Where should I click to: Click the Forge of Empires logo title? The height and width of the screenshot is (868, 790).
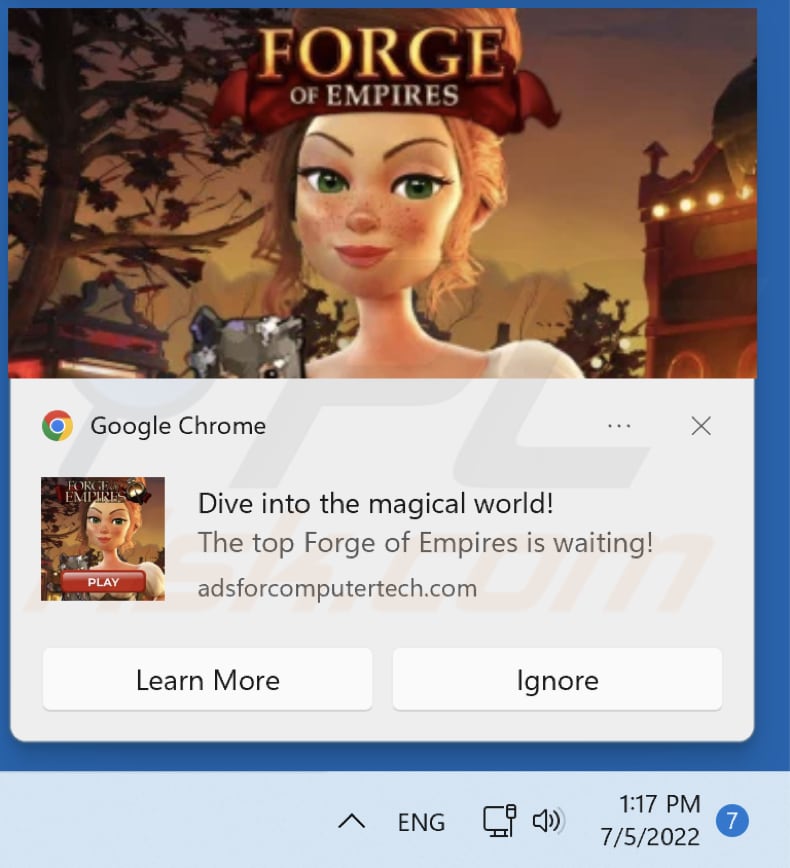[x=380, y=68]
